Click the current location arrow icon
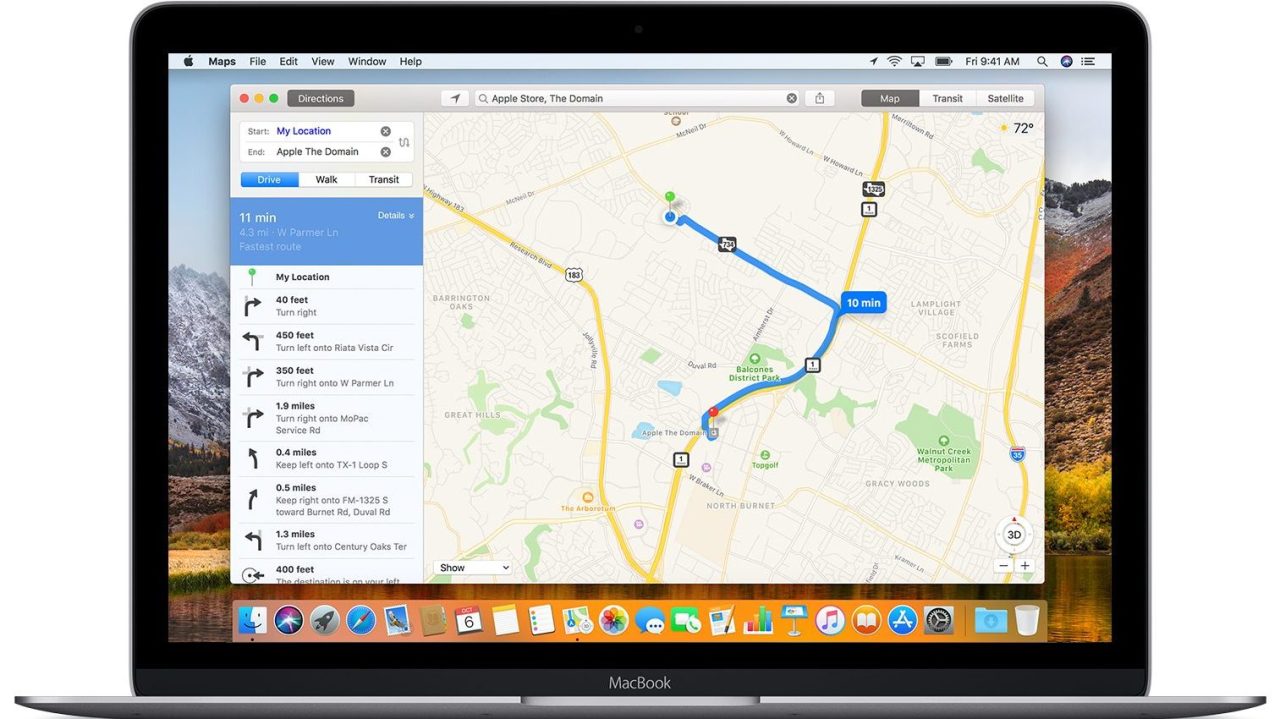1280x719 pixels. click(x=456, y=99)
